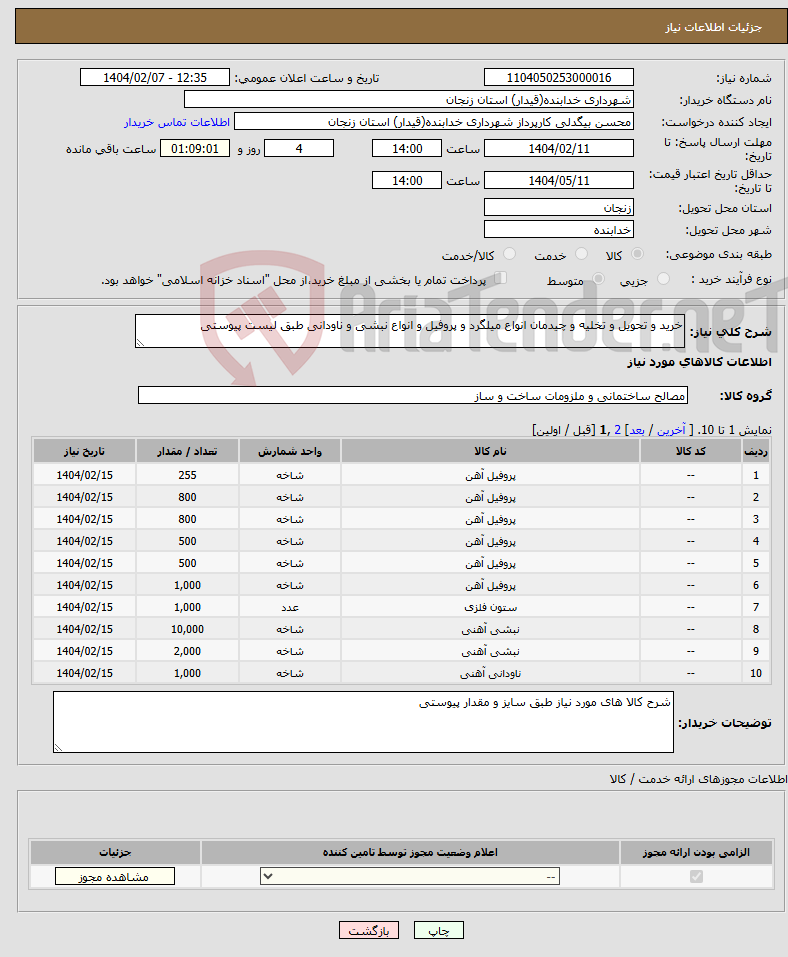788x957 pixels.
Task: Click quantity 2,000 in row 9
Action: tap(187, 651)
